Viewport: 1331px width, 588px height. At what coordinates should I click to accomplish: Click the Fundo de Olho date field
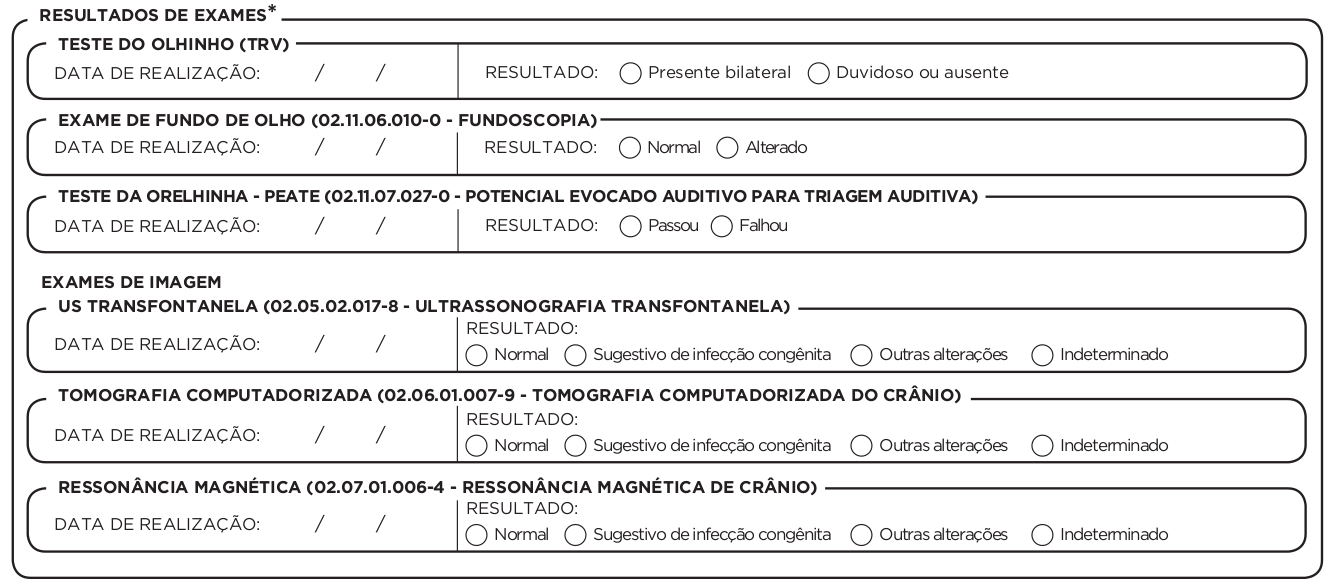pyautogui.click(x=350, y=147)
